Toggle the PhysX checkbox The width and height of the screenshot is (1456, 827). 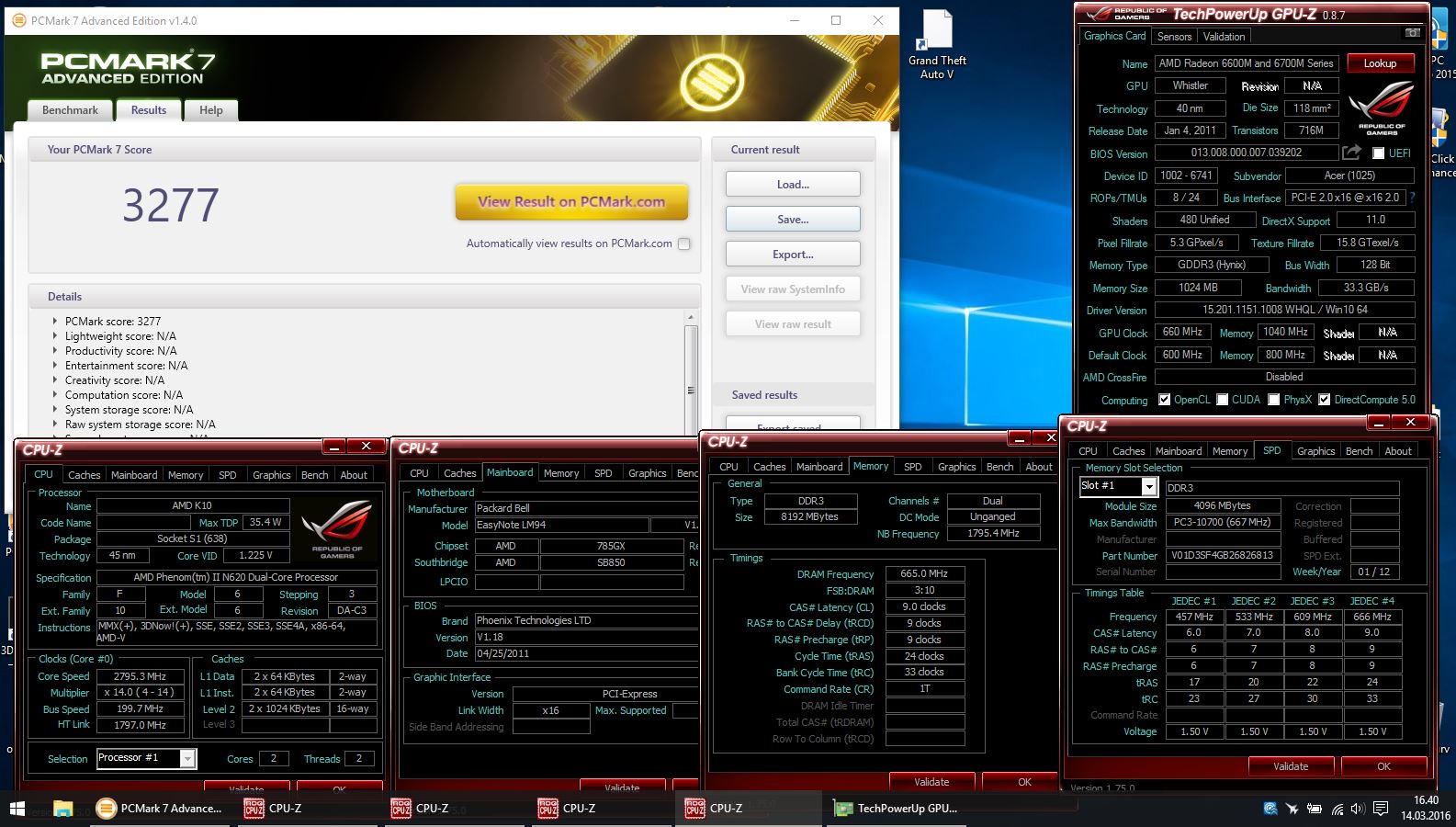[x=1273, y=400]
